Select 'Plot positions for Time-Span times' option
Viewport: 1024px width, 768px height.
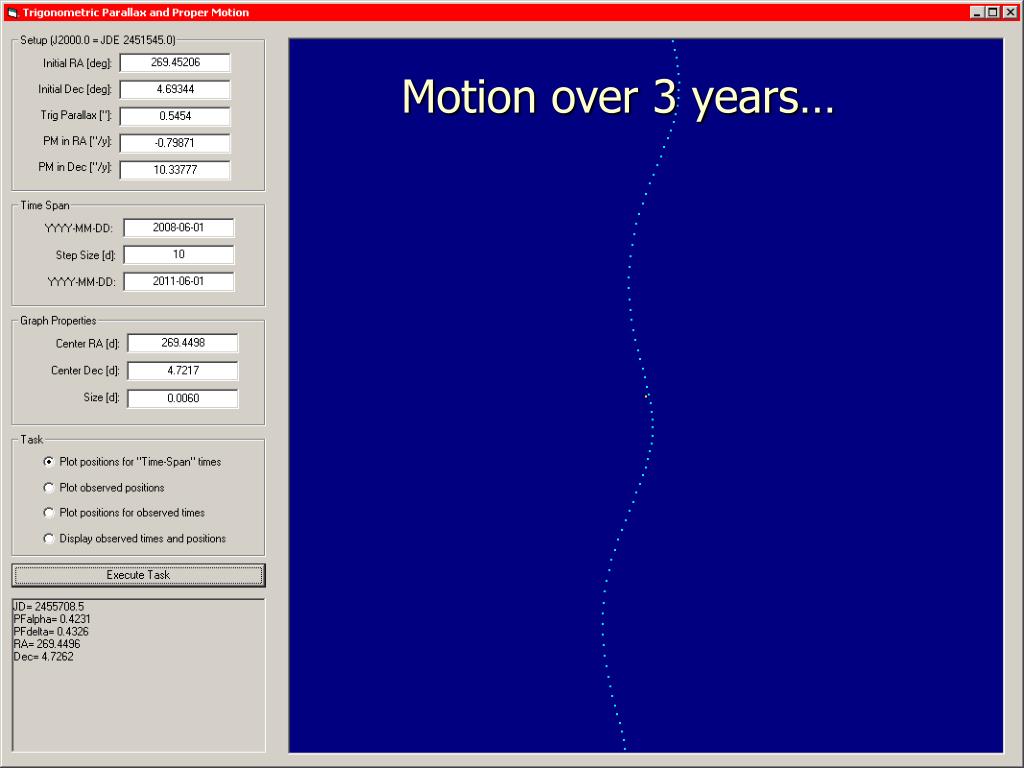[48, 462]
